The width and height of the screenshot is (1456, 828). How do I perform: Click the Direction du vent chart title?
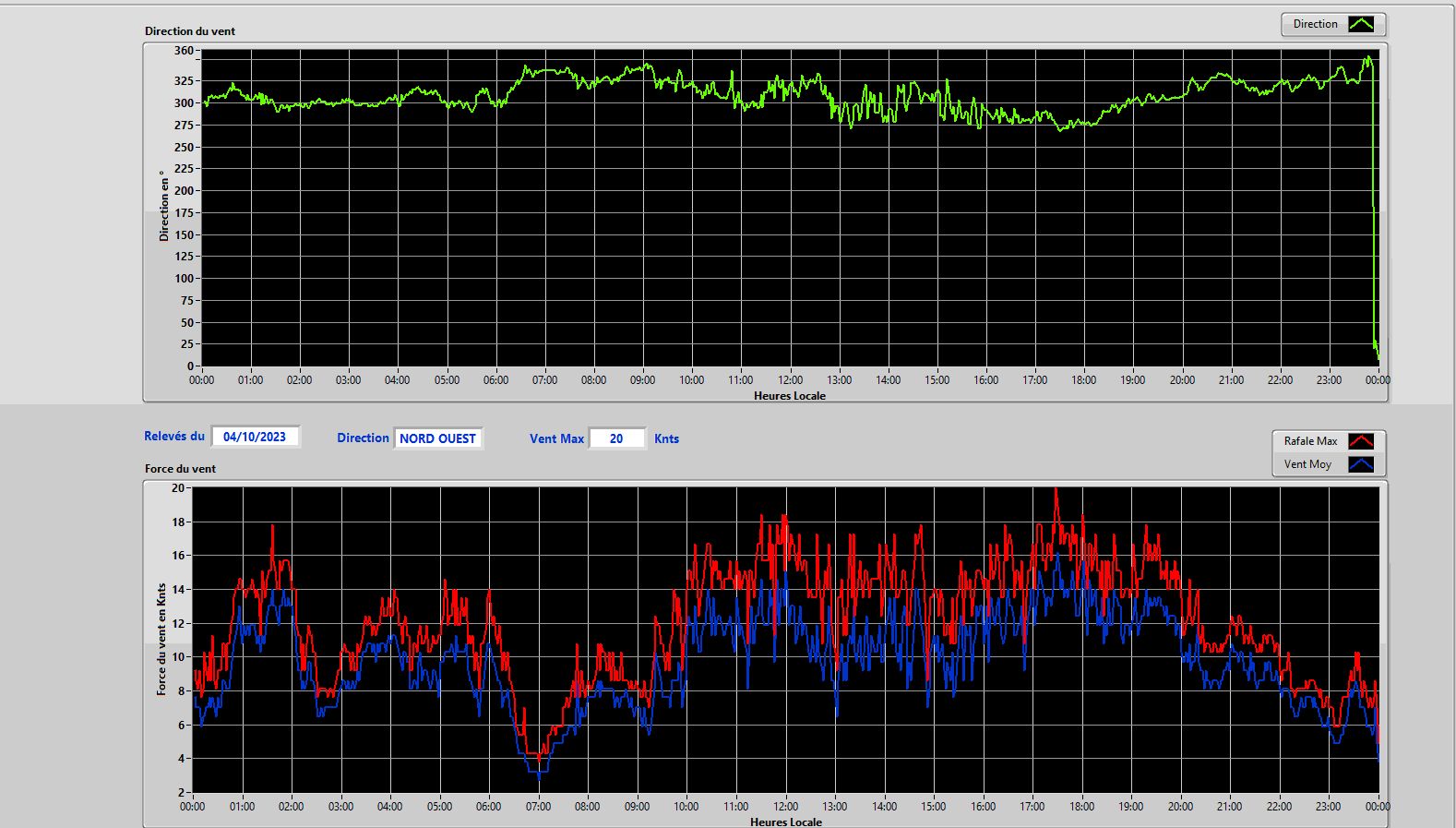click(x=190, y=30)
